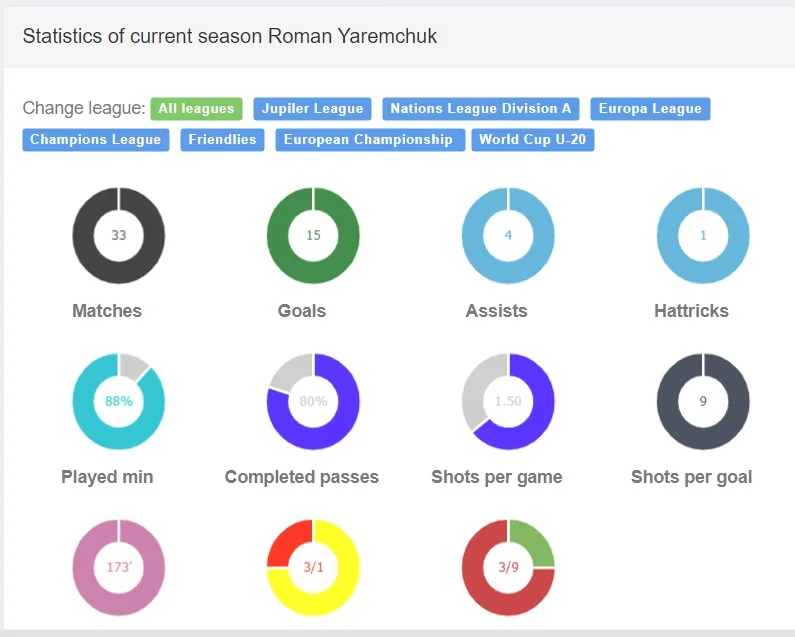Select the All leagues filter
795x637 pixels.
click(x=196, y=109)
